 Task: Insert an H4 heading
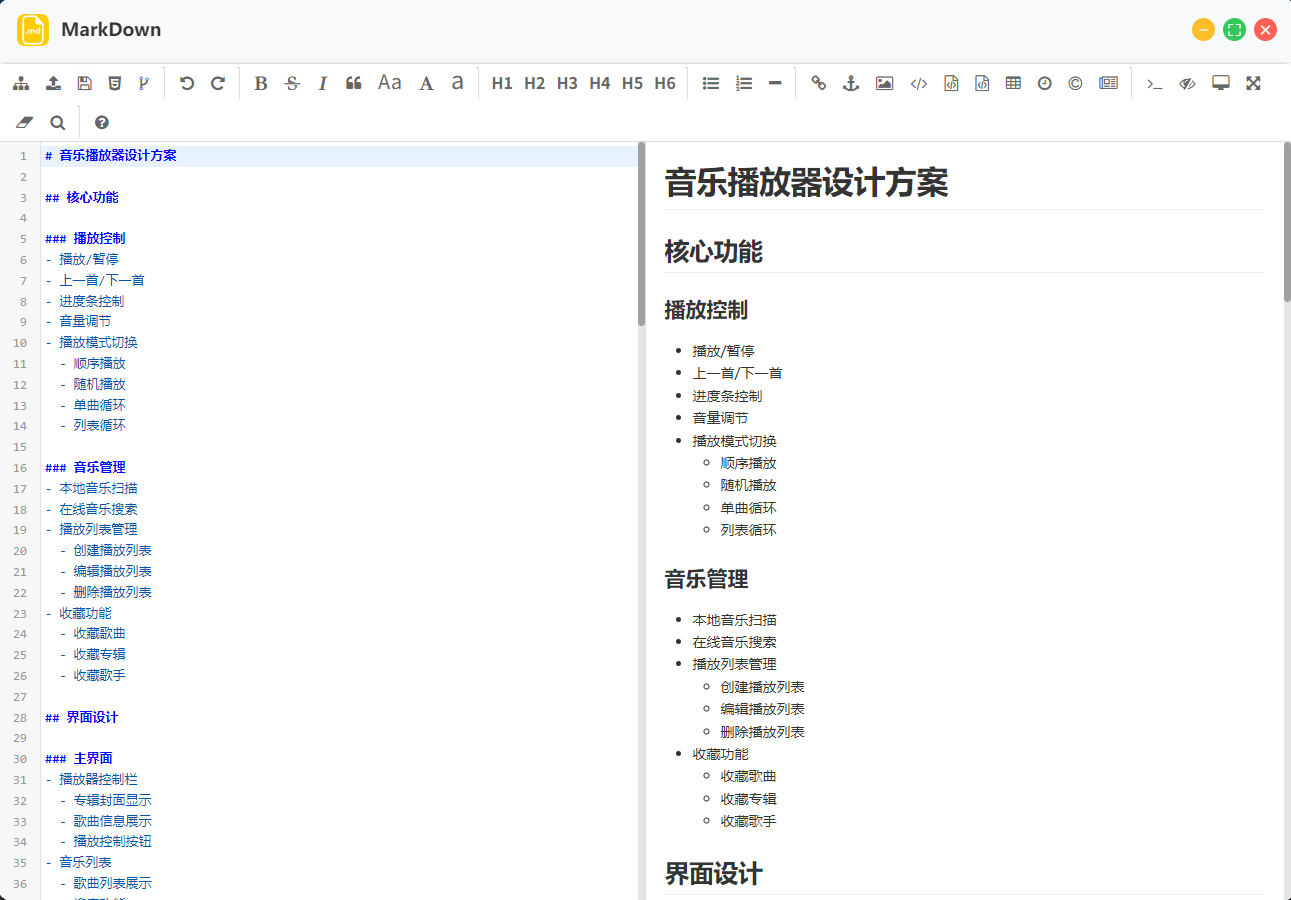tap(600, 84)
